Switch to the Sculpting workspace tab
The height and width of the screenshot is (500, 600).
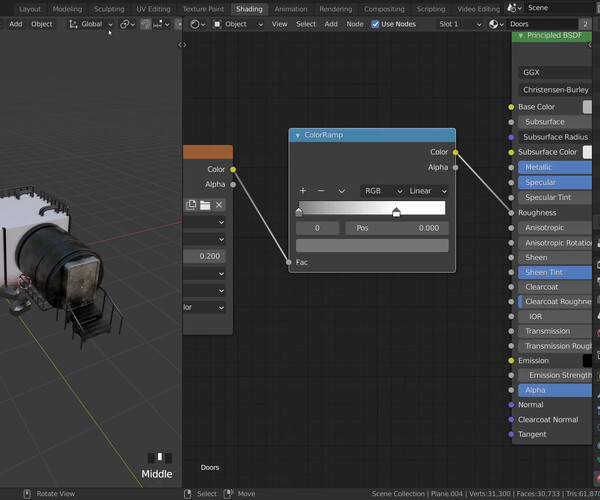tap(109, 9)
